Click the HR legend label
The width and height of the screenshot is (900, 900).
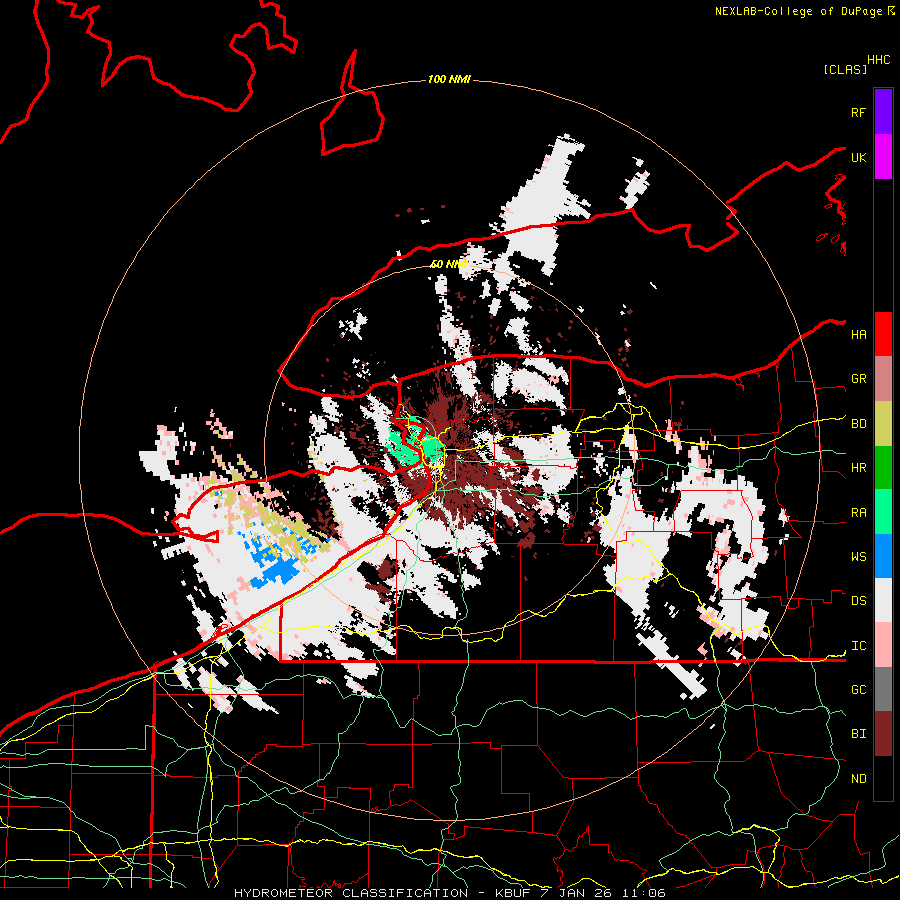pos(858,468)
